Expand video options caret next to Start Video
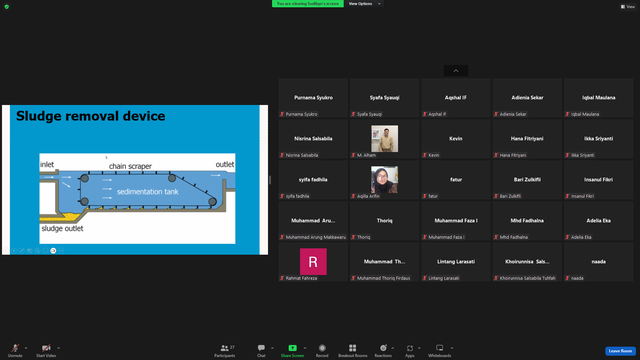 pos(58,348)
